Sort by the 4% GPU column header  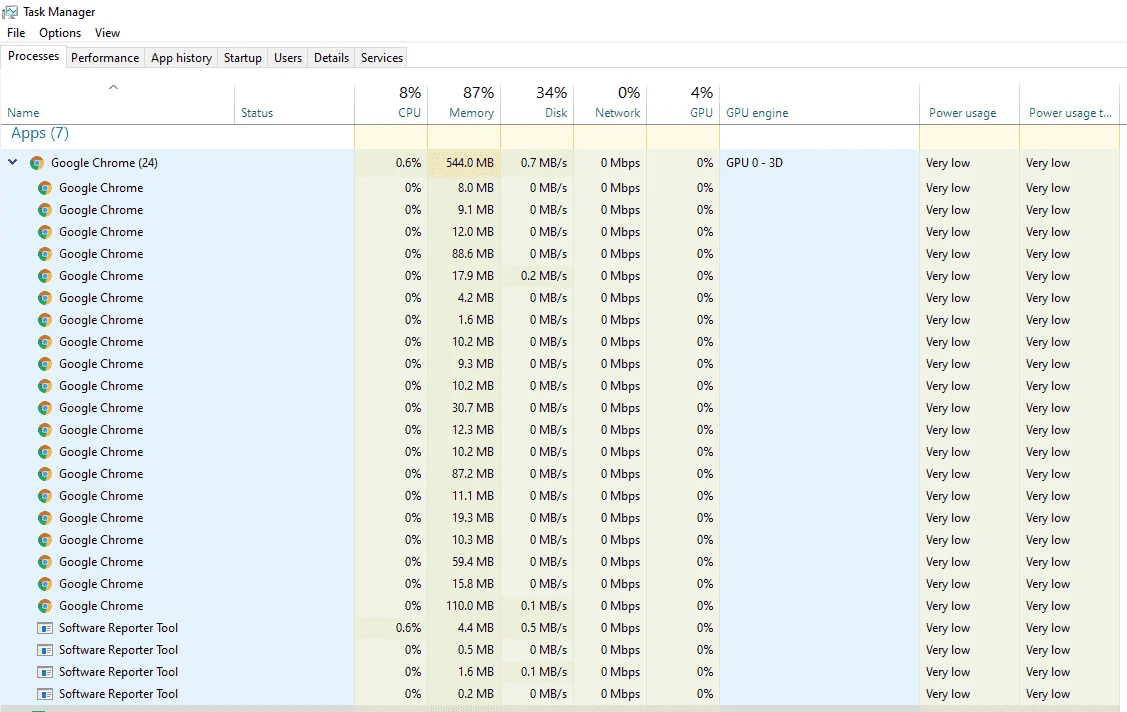coord(684,102)
